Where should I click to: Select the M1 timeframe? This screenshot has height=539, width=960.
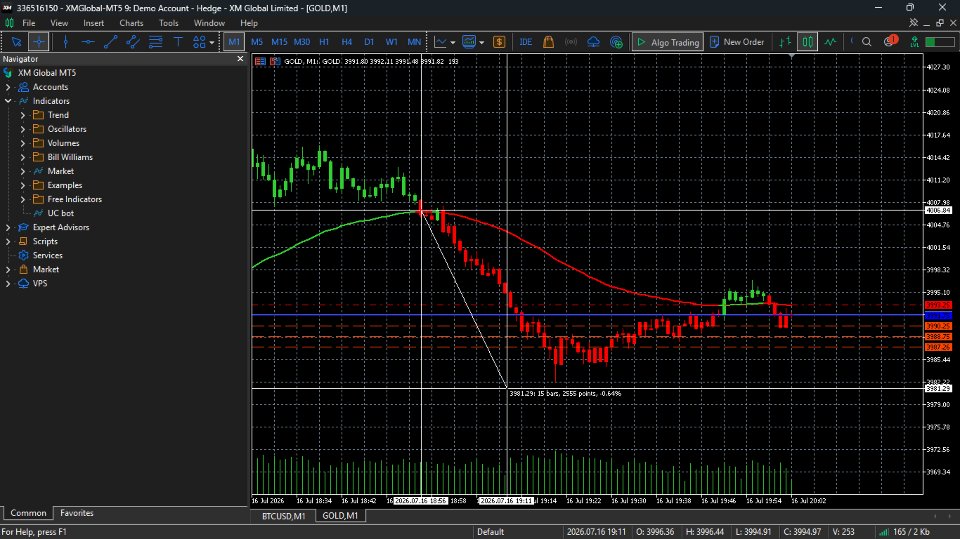coord(234,42)
